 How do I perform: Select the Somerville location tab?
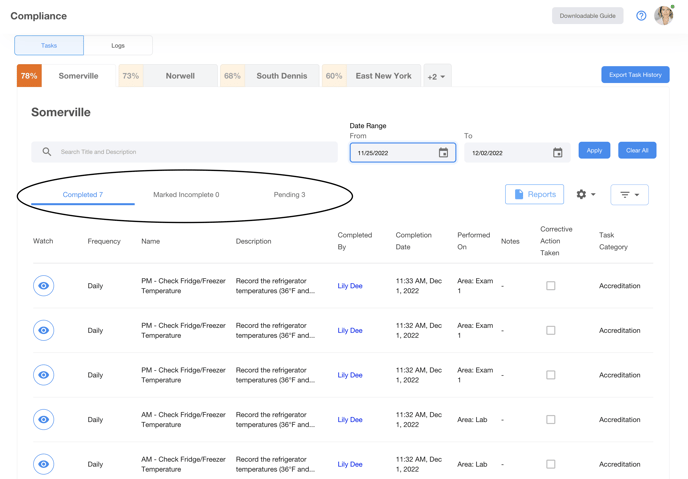point(67,76)
